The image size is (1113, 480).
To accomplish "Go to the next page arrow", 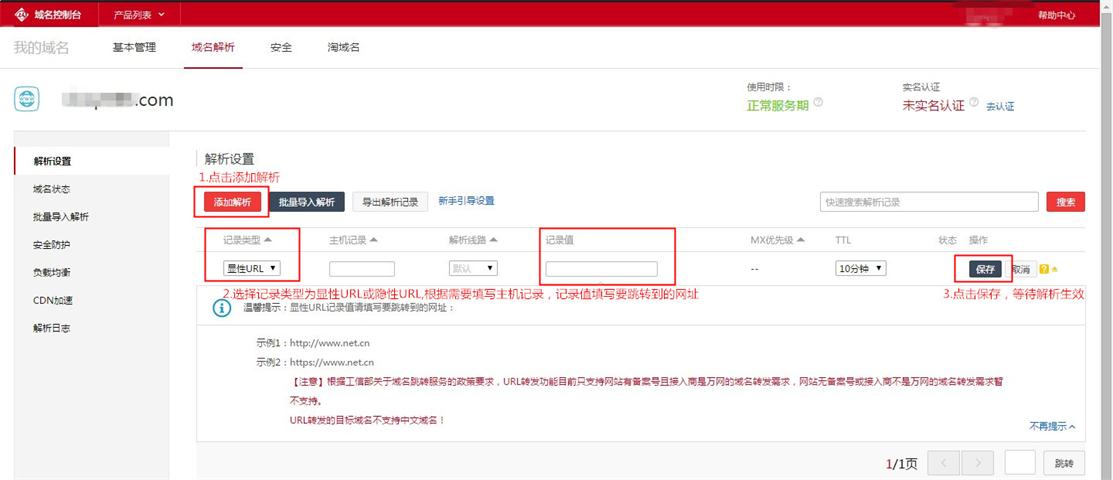I will point(977,463).
